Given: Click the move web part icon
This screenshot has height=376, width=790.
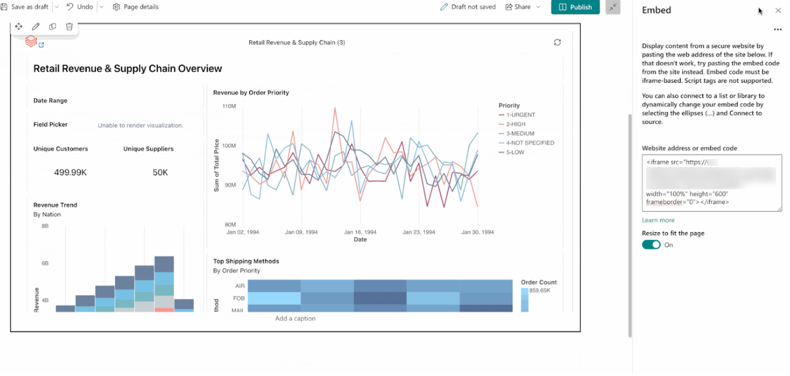Looking at the screenshot, I should pos(19,26).
